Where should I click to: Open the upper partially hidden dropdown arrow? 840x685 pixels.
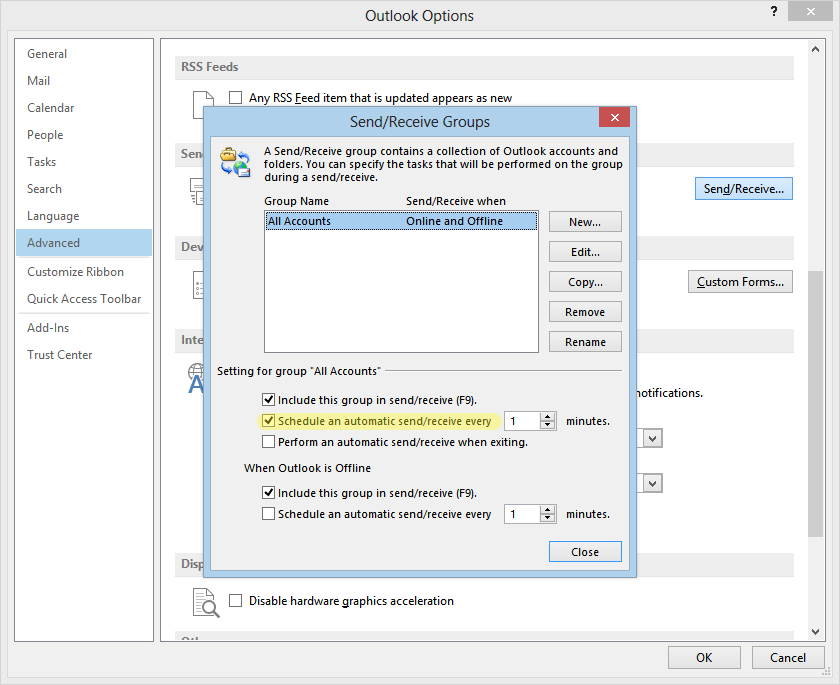(652, 439)
